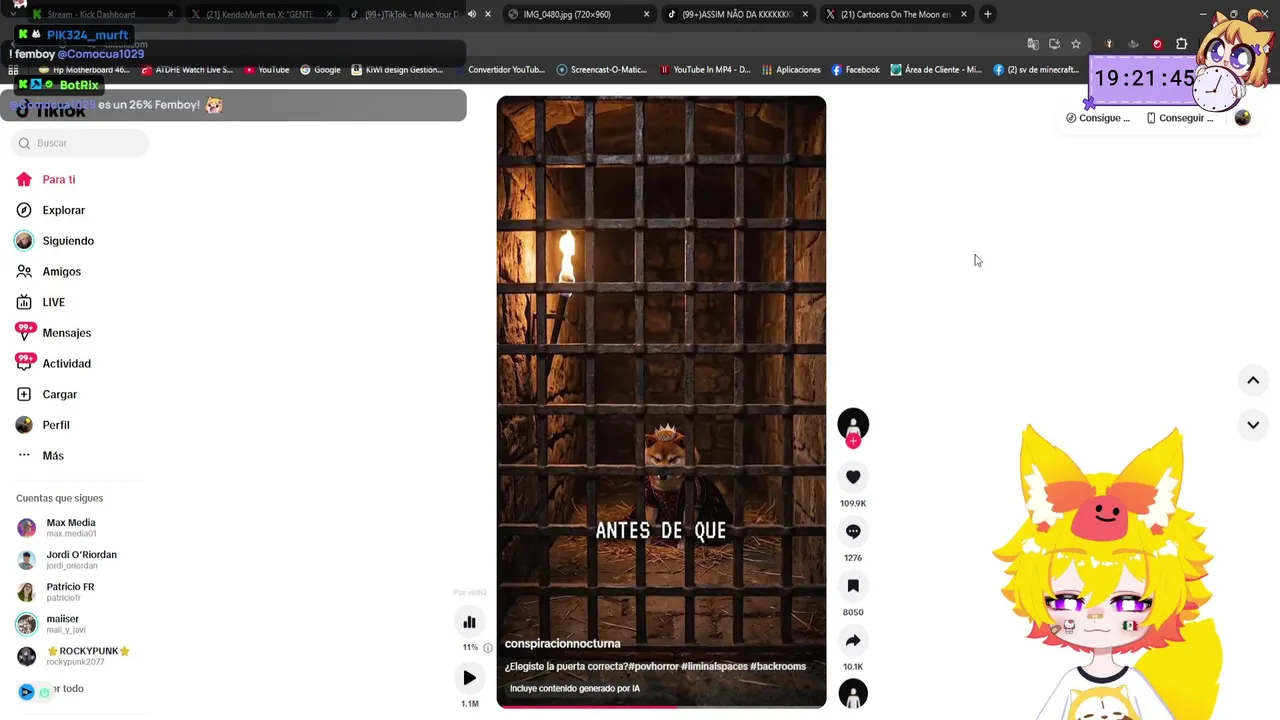Viewport: 1280px width, 720px height.
Task: Open Facebook bookmark
Action: (x=856, y=70)
